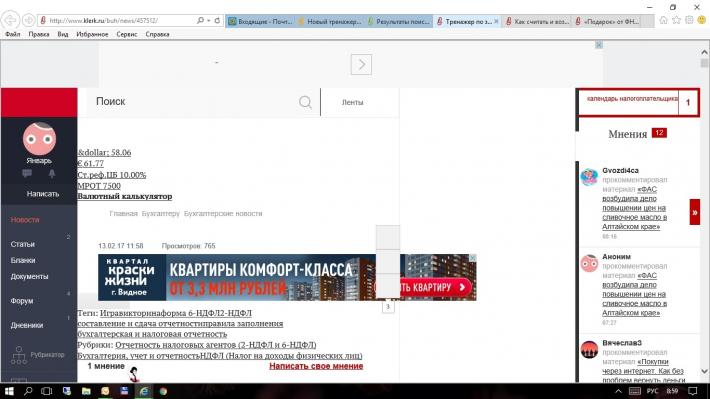Click the notification bell icon under the avatar
Viewport: 710px width, 399px height.
pyautogui.click(x=52, y=173)
